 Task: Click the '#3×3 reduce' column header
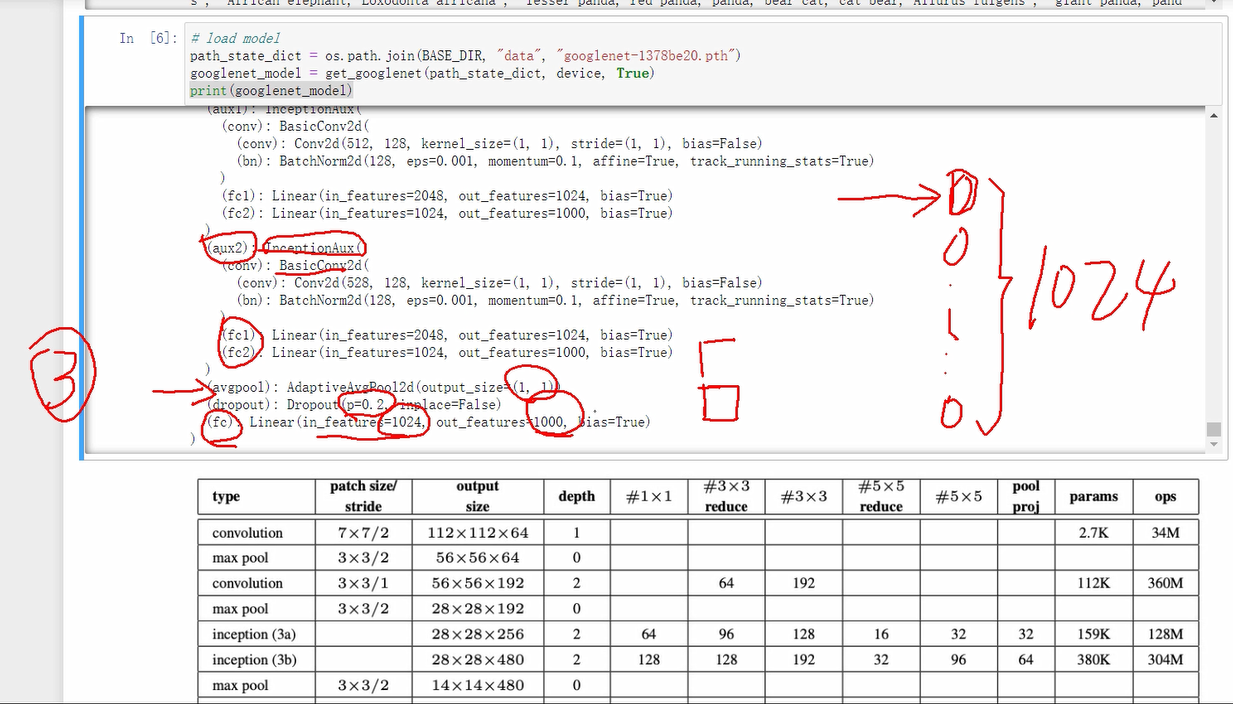point(726,496)
